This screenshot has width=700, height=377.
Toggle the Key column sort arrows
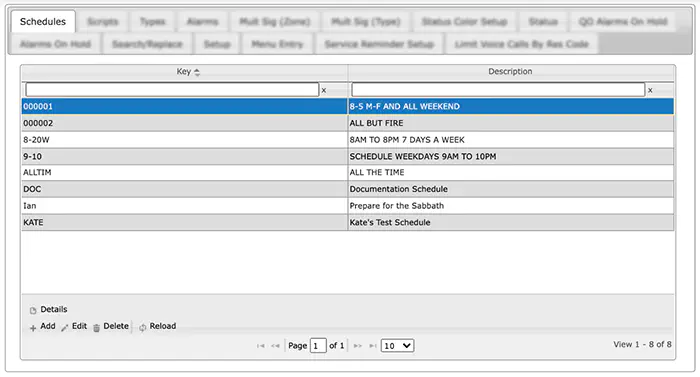click(197, 72)
